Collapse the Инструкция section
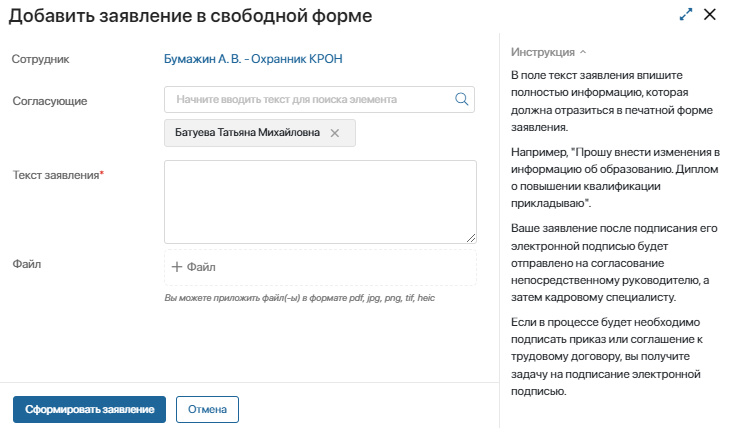The image size is (730, 429). [x=548, y=52]
